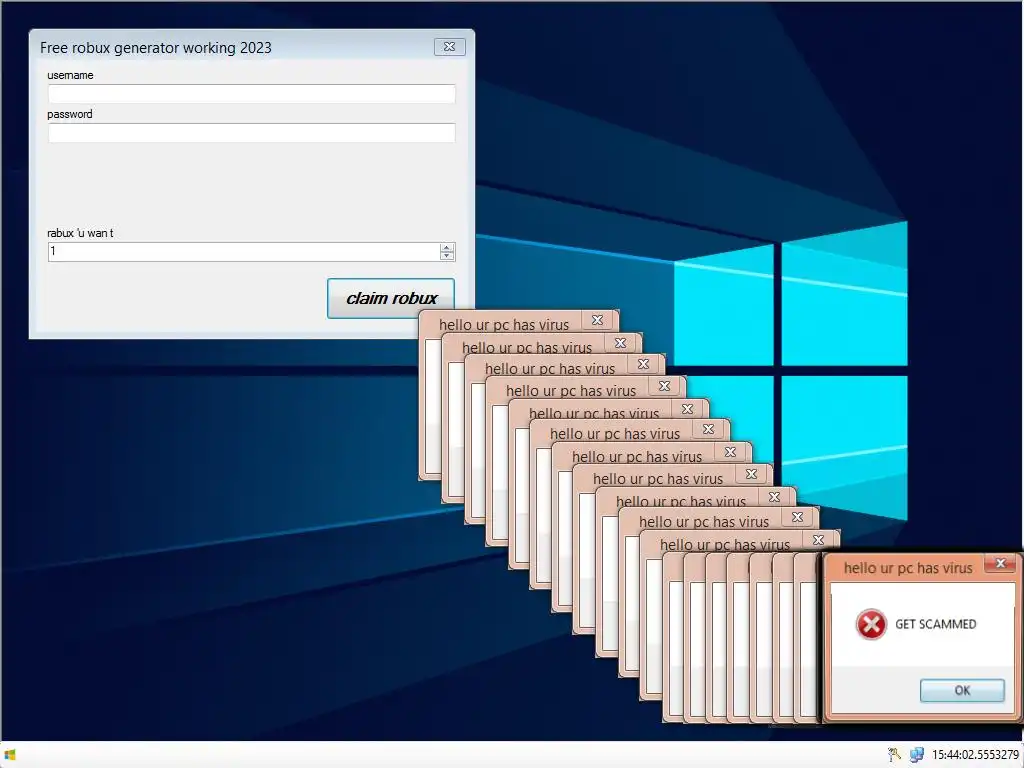Close the Free robux generator window
The image size is (1024, 768).
(449, 47)
